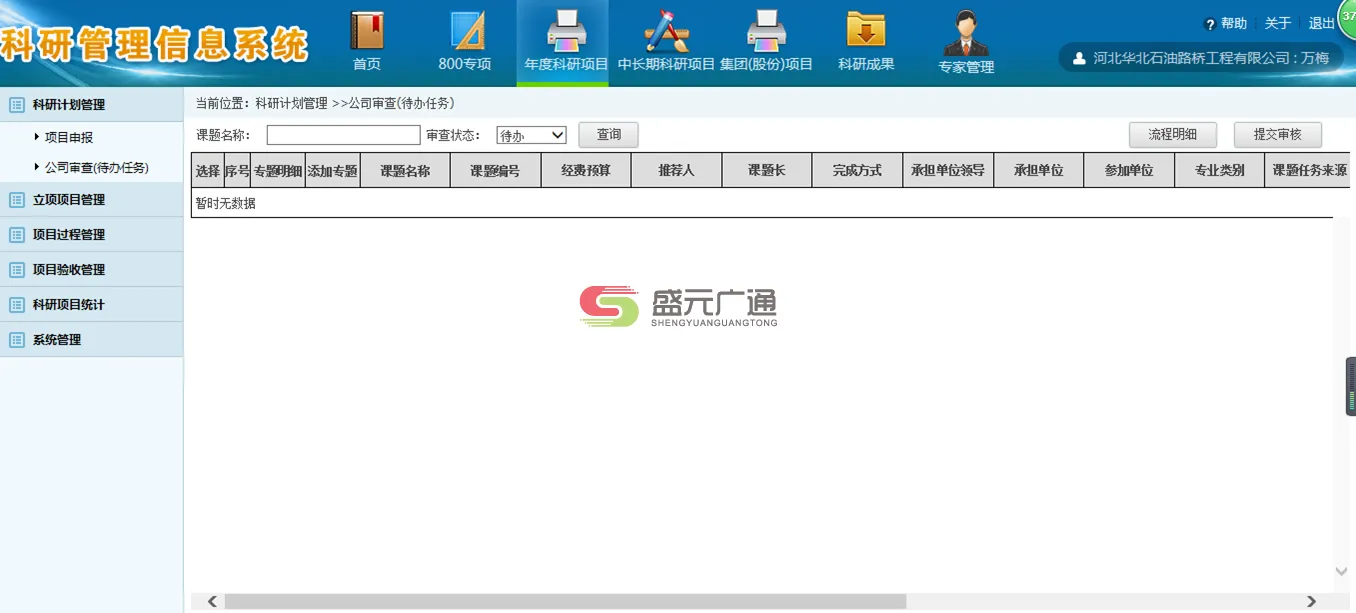Click the 提交审核 button
1356x613 pixels.
coord(1277,133)
